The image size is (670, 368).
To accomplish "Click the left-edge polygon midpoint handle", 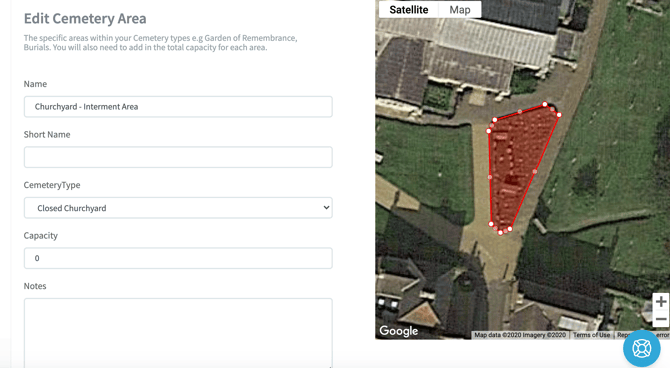I will [490, 177].
